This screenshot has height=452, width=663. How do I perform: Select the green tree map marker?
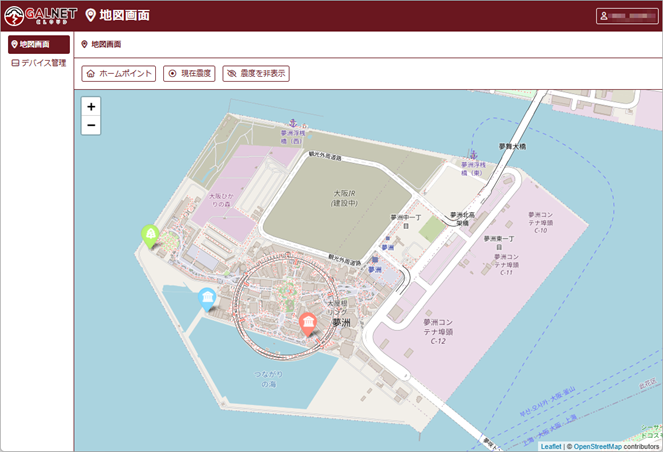[150, 236]
